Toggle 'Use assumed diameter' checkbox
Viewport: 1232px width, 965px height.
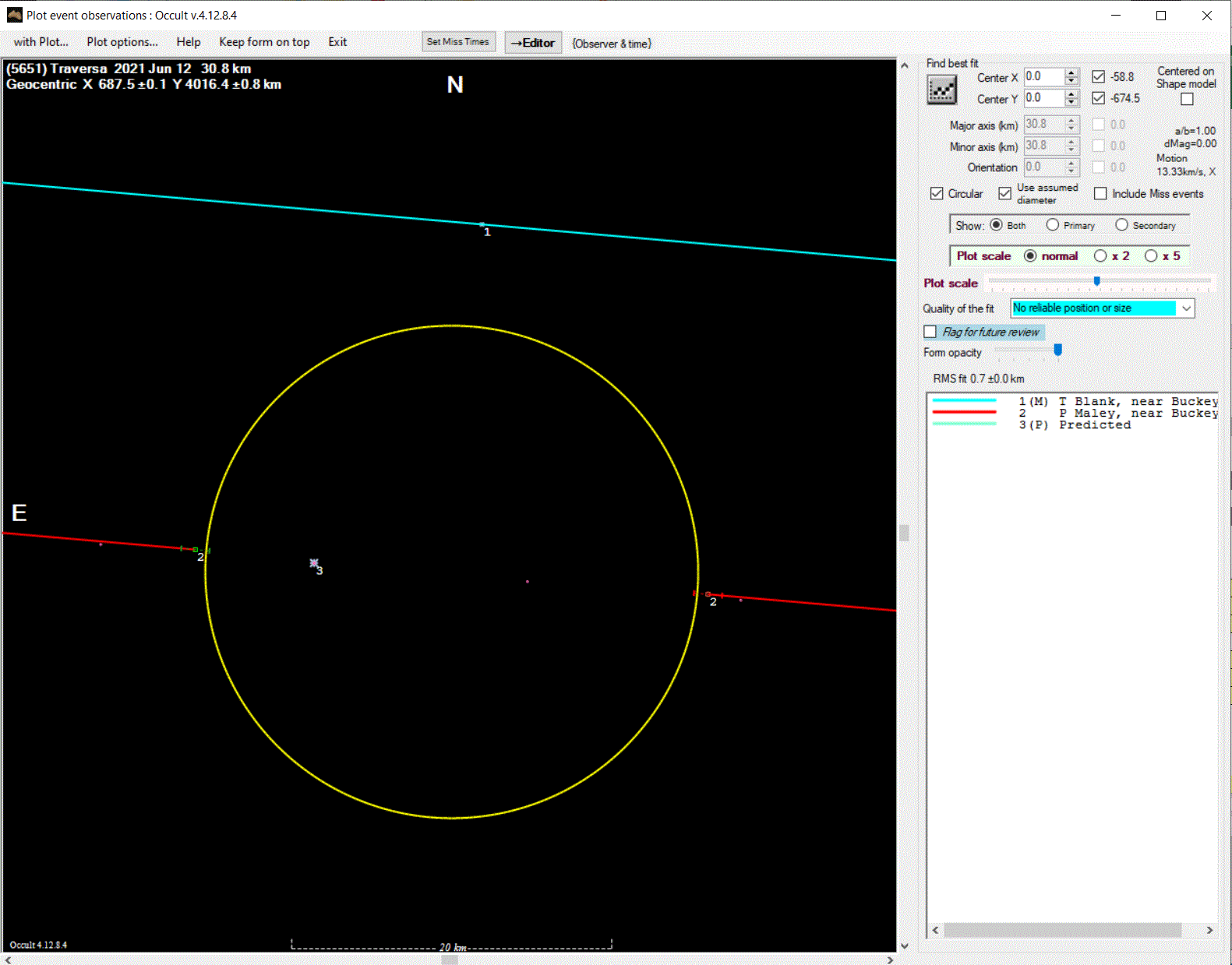(1005, 193)
